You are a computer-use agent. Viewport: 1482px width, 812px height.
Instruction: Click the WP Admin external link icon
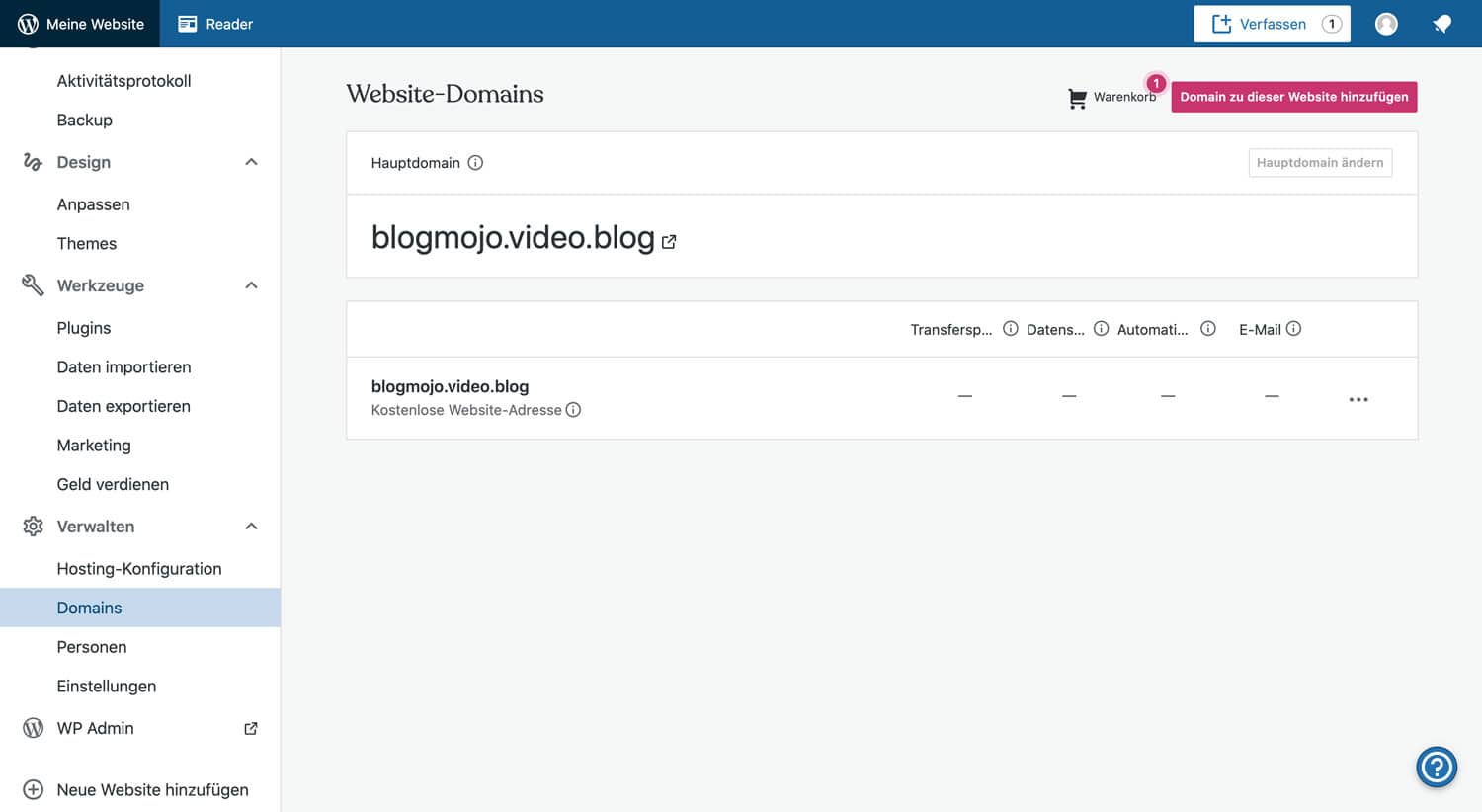click(251, 728)
